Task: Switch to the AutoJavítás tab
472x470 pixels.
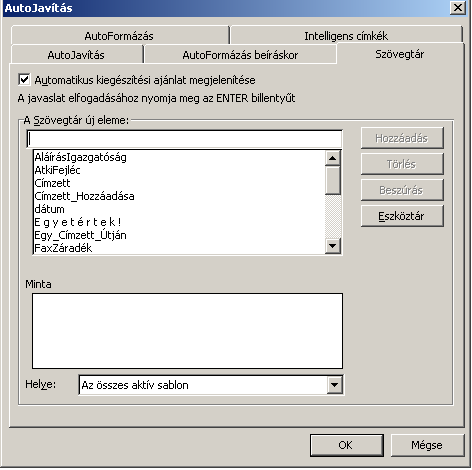Action: point(76,55)
